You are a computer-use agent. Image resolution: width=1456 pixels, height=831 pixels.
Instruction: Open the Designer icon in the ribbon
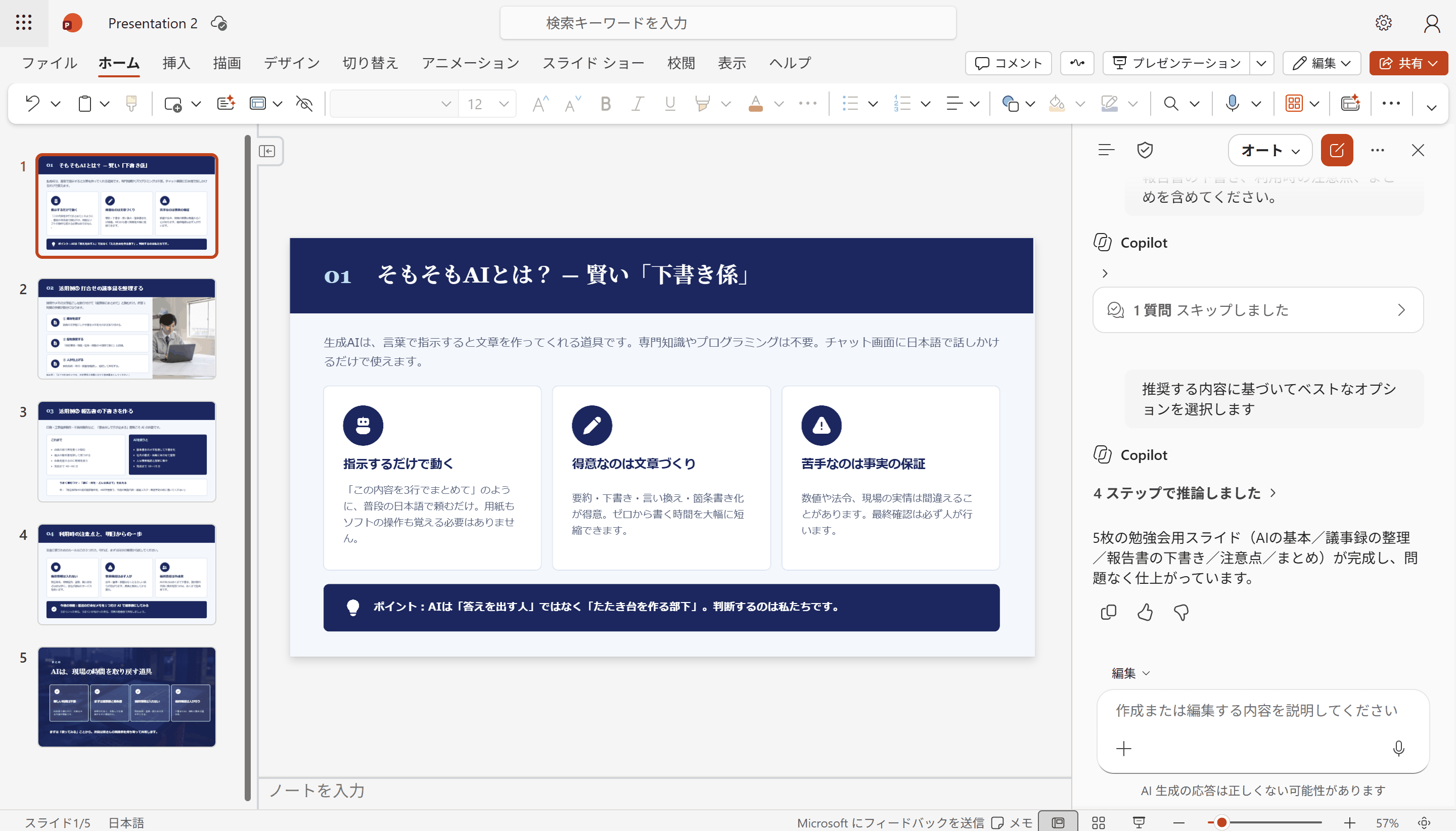click(1350, 103)
